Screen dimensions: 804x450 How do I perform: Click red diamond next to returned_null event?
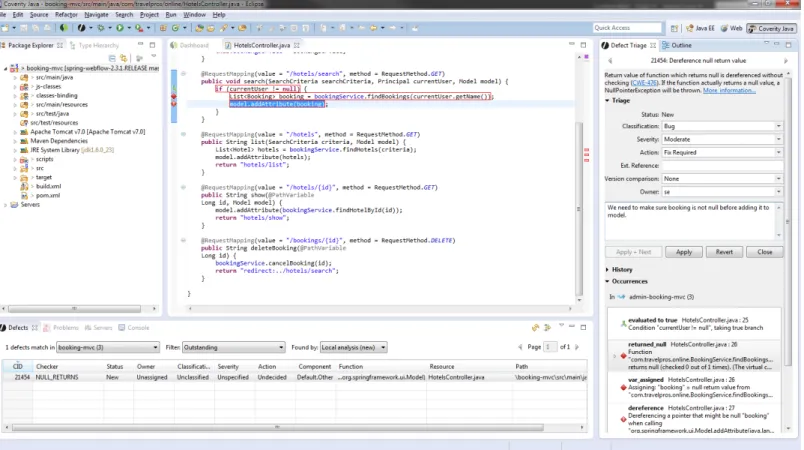[x=624, y=356]
